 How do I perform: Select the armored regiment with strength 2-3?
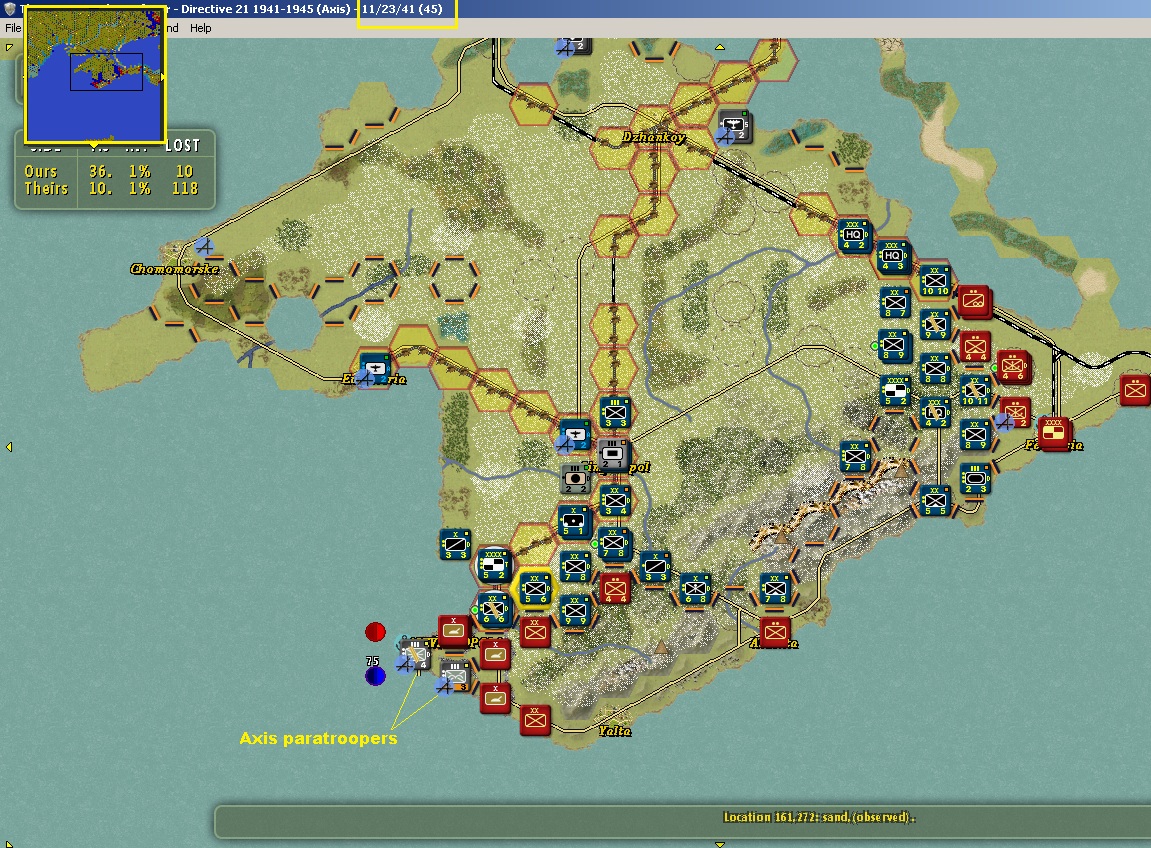976,479
